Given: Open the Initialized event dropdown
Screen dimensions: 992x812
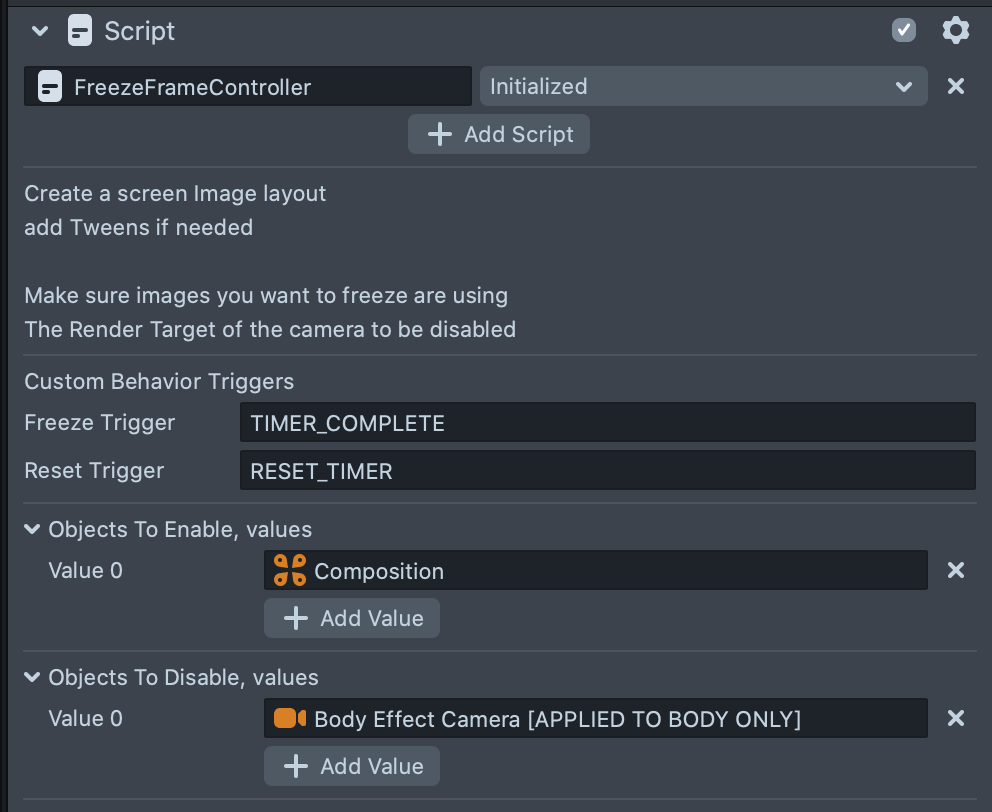Looking at the screenshot, I should pyautogui.click(x=703, y=87).
